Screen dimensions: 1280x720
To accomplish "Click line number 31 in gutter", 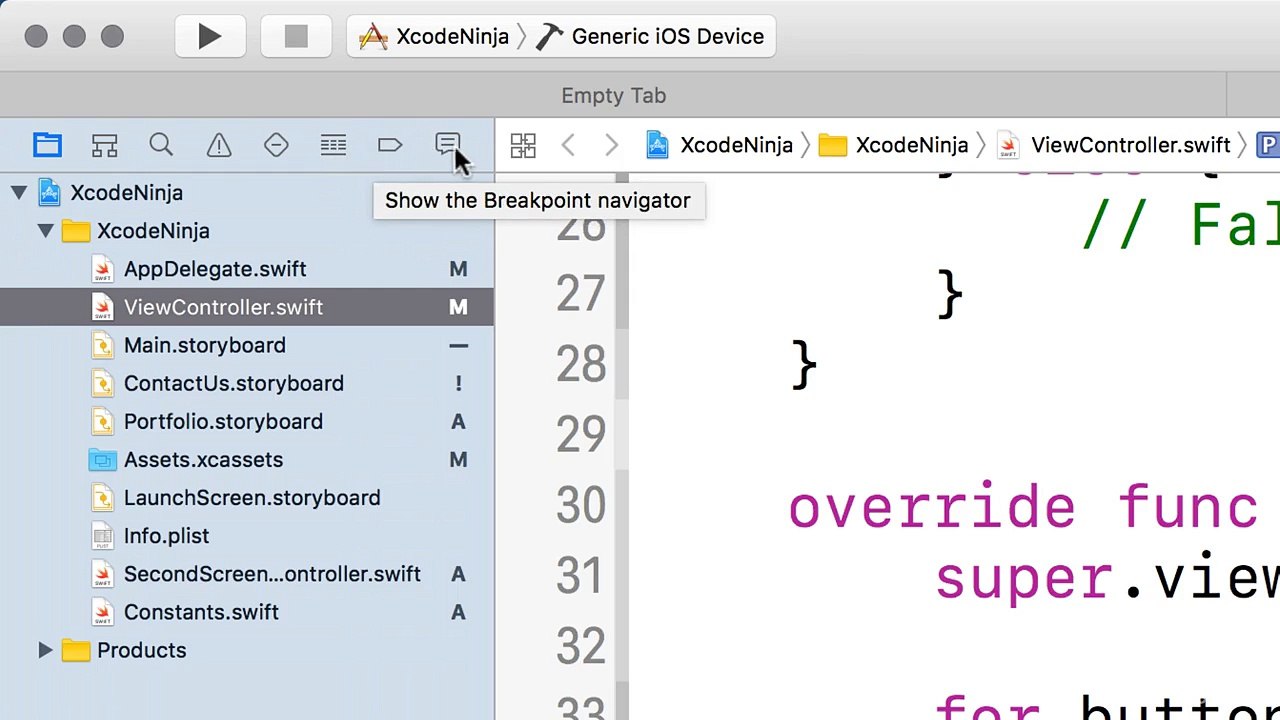I will [581, 577].
